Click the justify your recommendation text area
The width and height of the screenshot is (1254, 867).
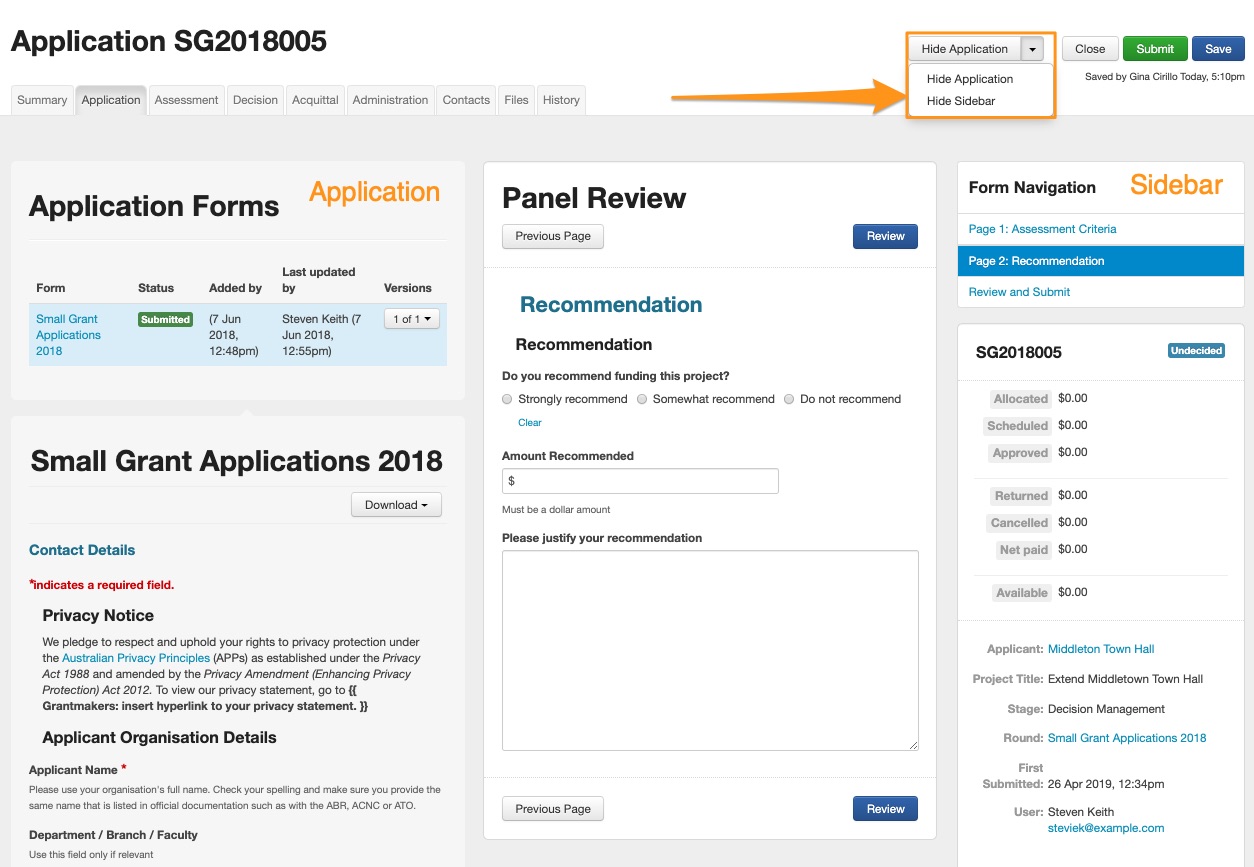(710, 650)
